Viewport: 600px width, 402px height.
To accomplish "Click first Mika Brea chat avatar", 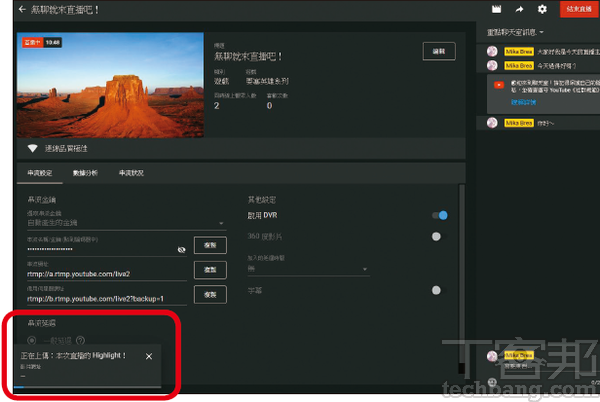I will [492, 51].
